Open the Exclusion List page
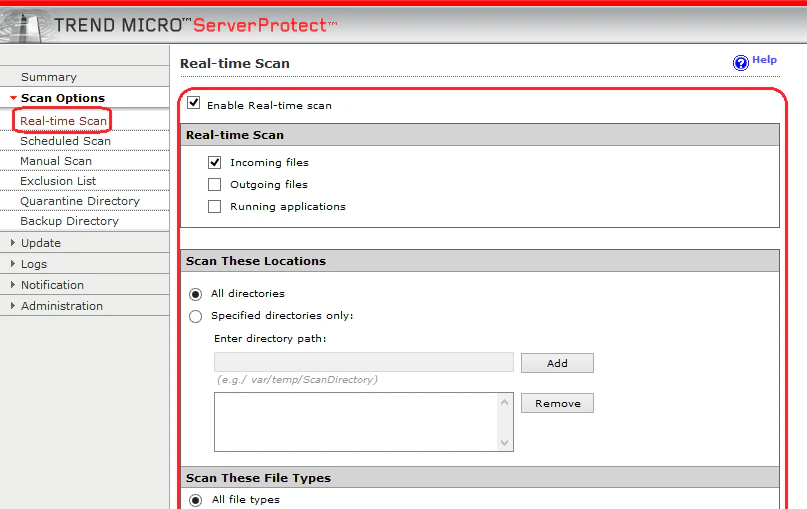 pos(58,181)
